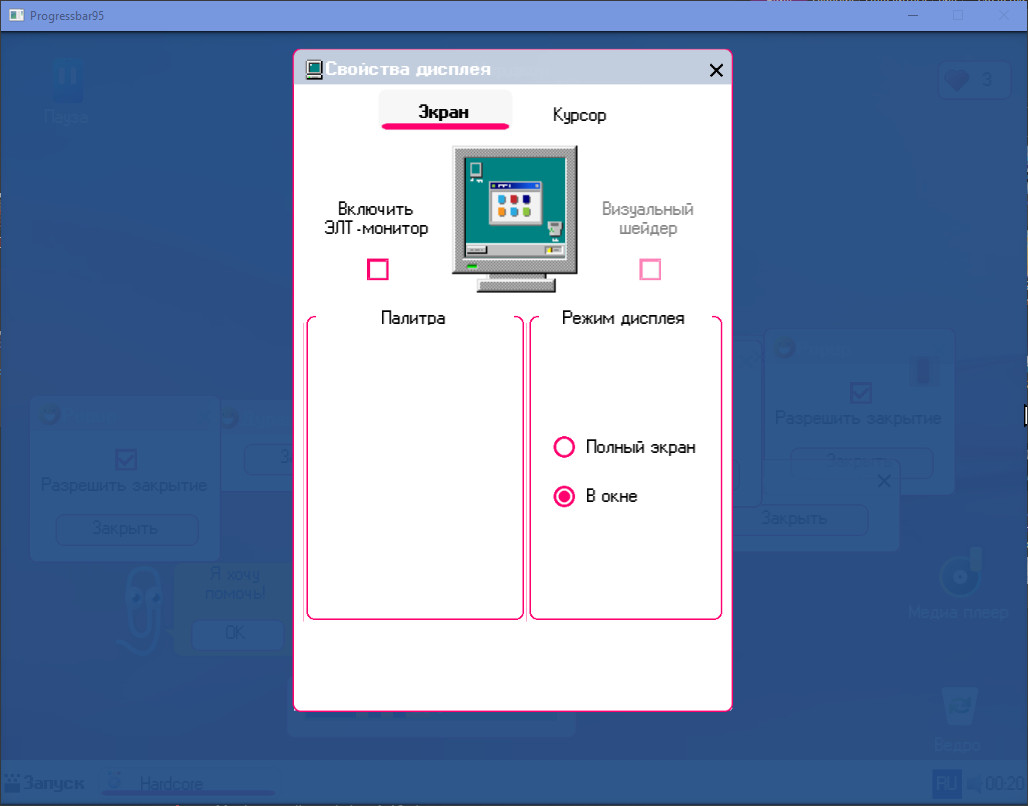1028x806 pixels.
Task: Switch to the Курсор tab
Action: pos(579,115)
